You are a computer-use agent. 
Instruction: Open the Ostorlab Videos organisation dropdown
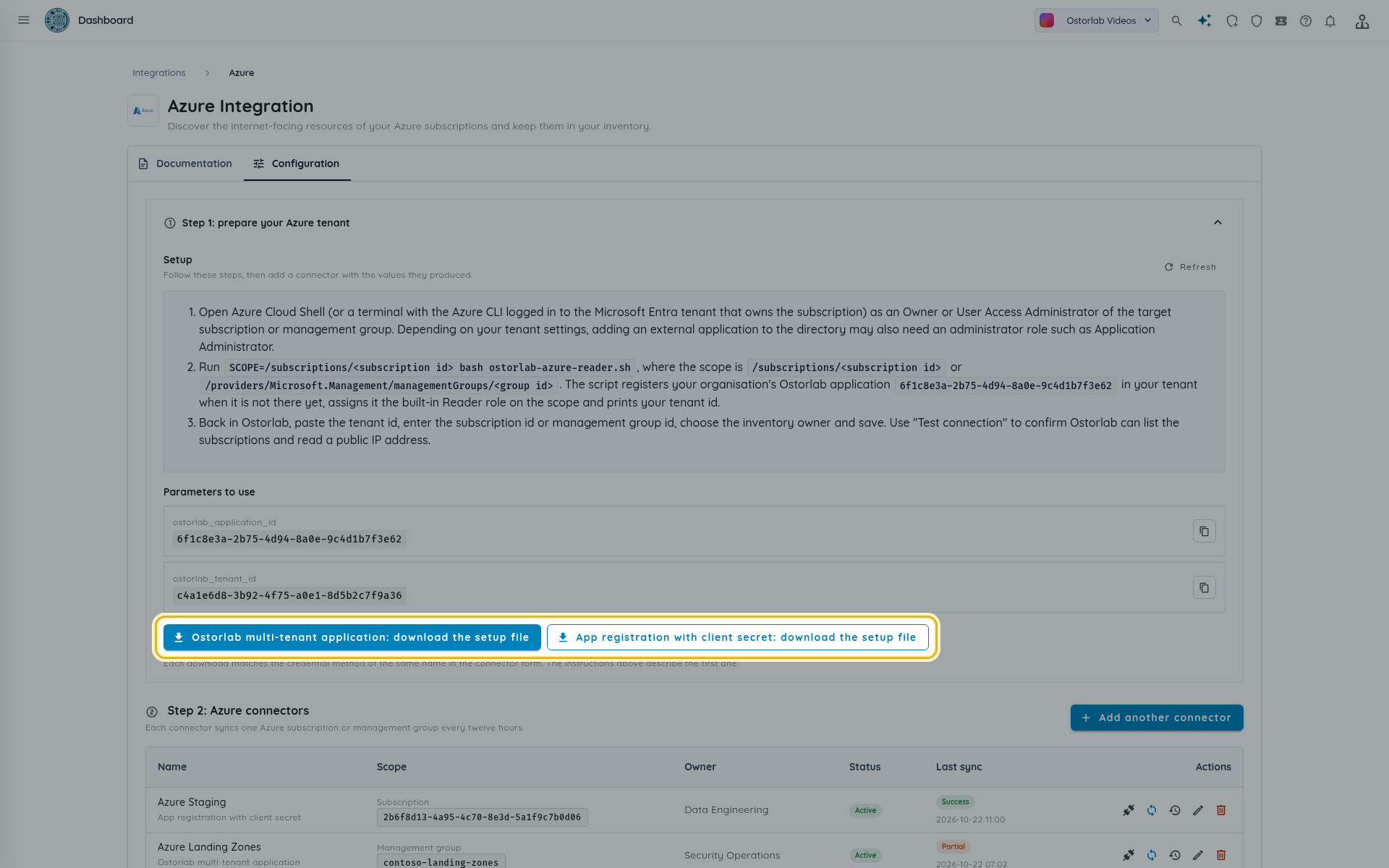pyautogui.click(x=1096, y=20)
